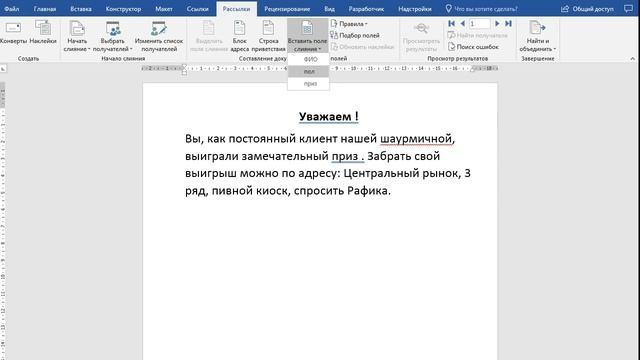
Task: Open the comments icon at top right
Action: 629,9
